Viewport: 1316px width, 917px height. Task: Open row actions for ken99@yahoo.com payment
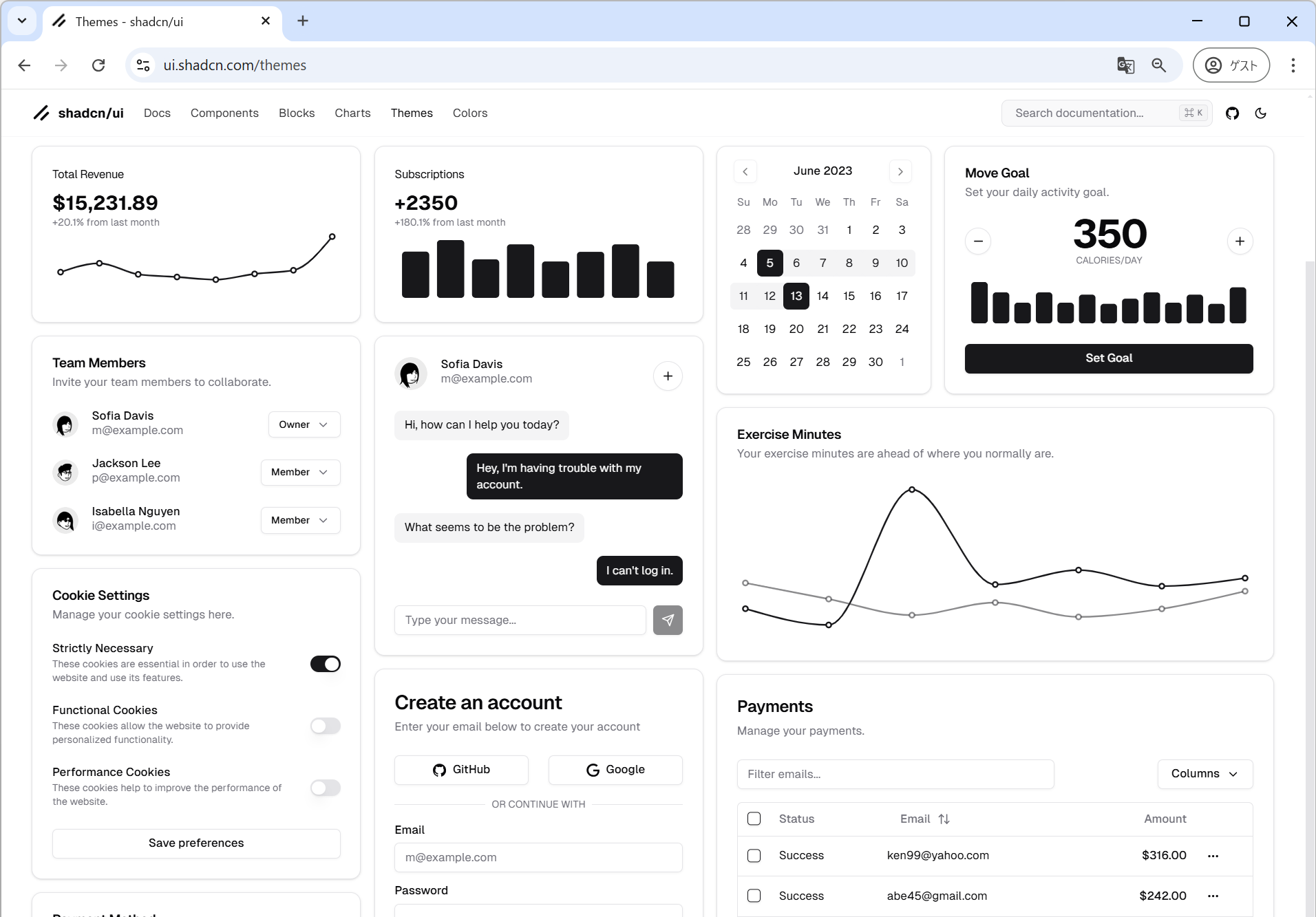(x=1213, y=856)
